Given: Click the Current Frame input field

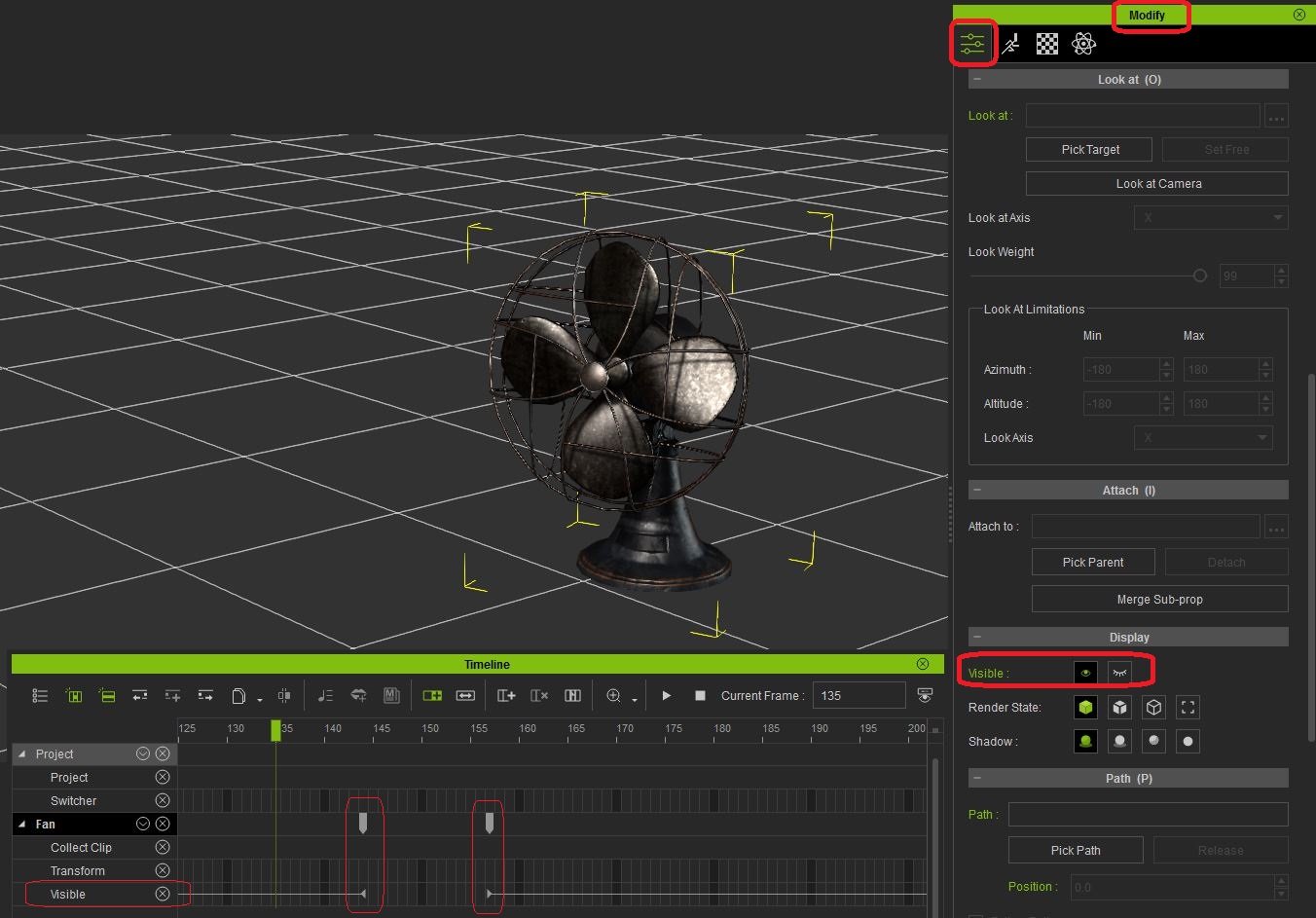Looking at the screenshot, I should (x=859, y=695).
